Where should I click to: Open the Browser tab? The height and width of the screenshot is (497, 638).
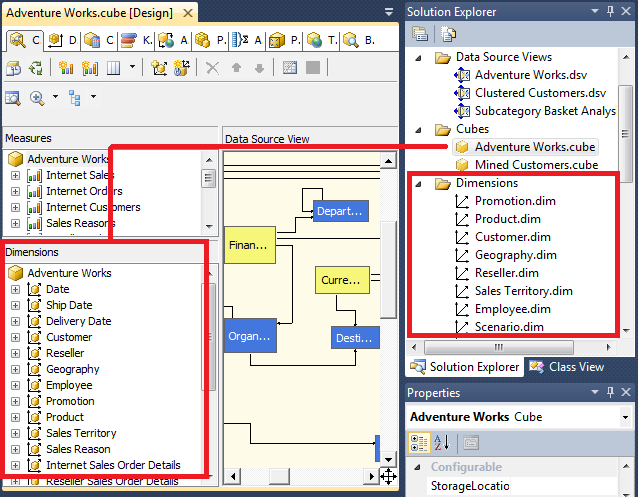click(358, 40)
